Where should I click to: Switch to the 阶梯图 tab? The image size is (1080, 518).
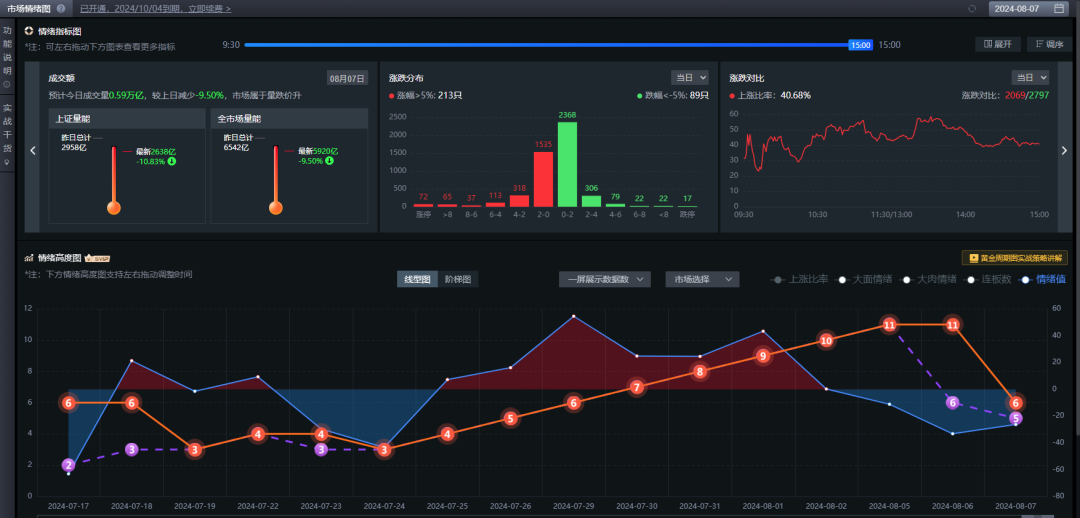tap(458, 279)
